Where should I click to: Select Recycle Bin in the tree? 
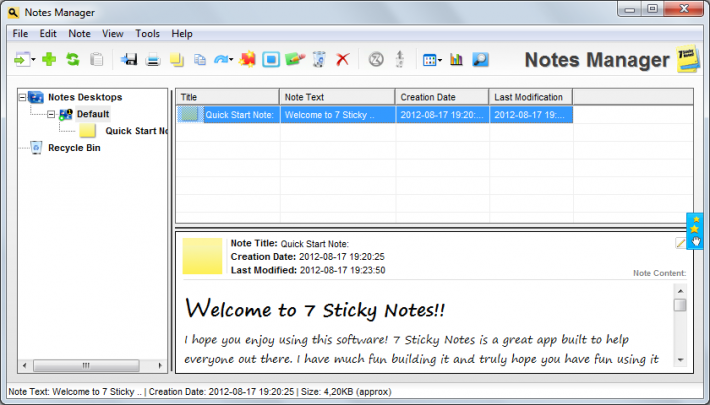click(x=74, y=148)
